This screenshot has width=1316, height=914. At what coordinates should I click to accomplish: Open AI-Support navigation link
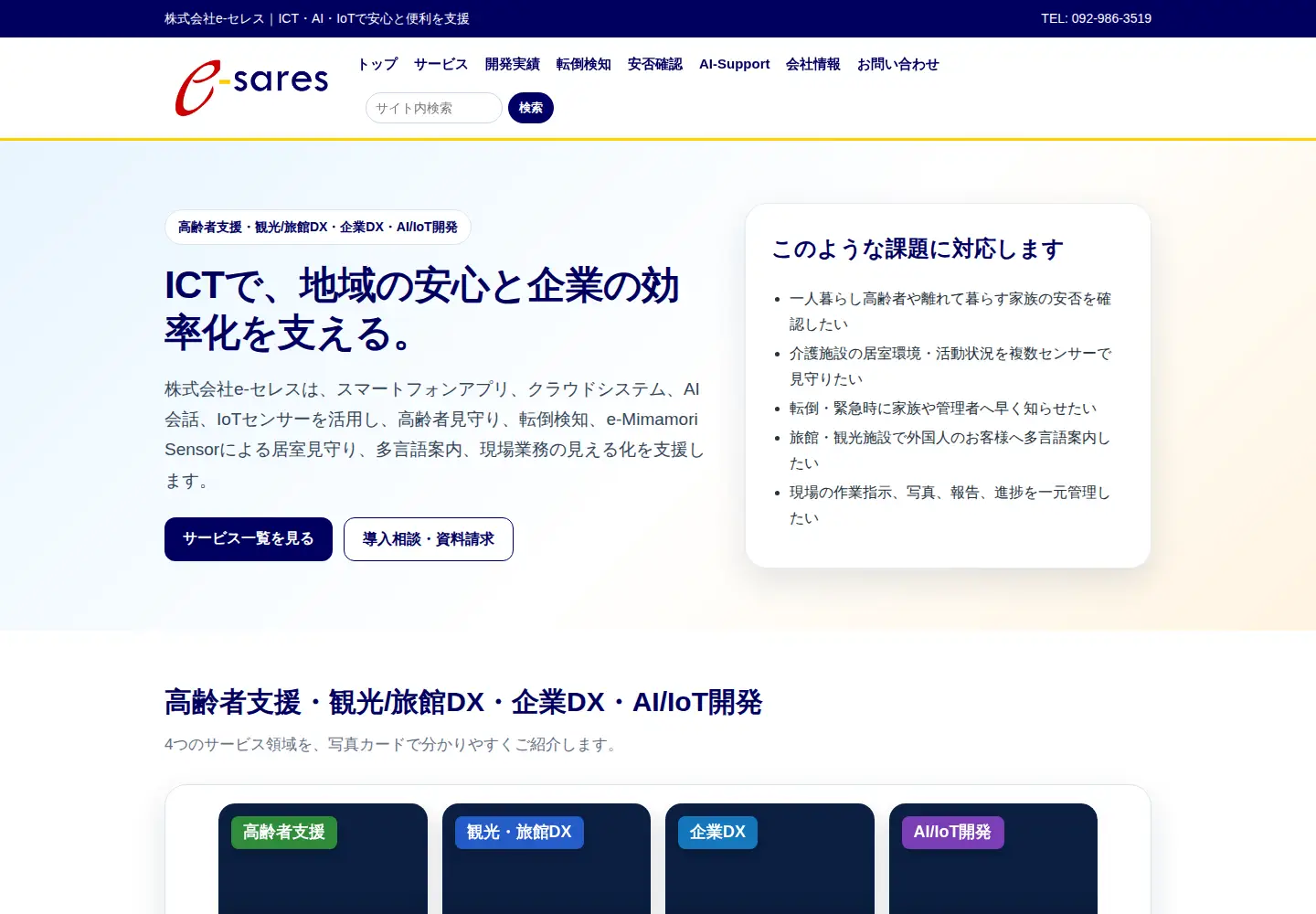(x=735, y=64)
